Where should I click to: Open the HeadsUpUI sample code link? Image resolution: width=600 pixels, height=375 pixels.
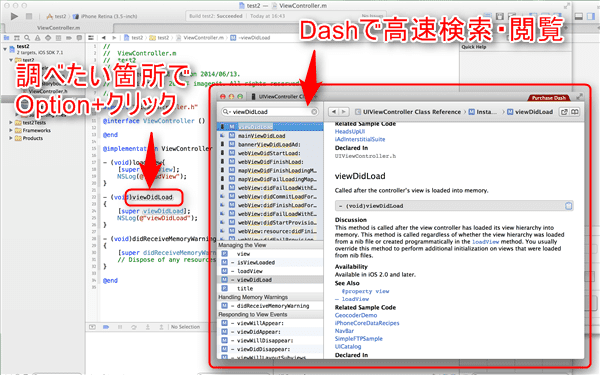point(350,132)
